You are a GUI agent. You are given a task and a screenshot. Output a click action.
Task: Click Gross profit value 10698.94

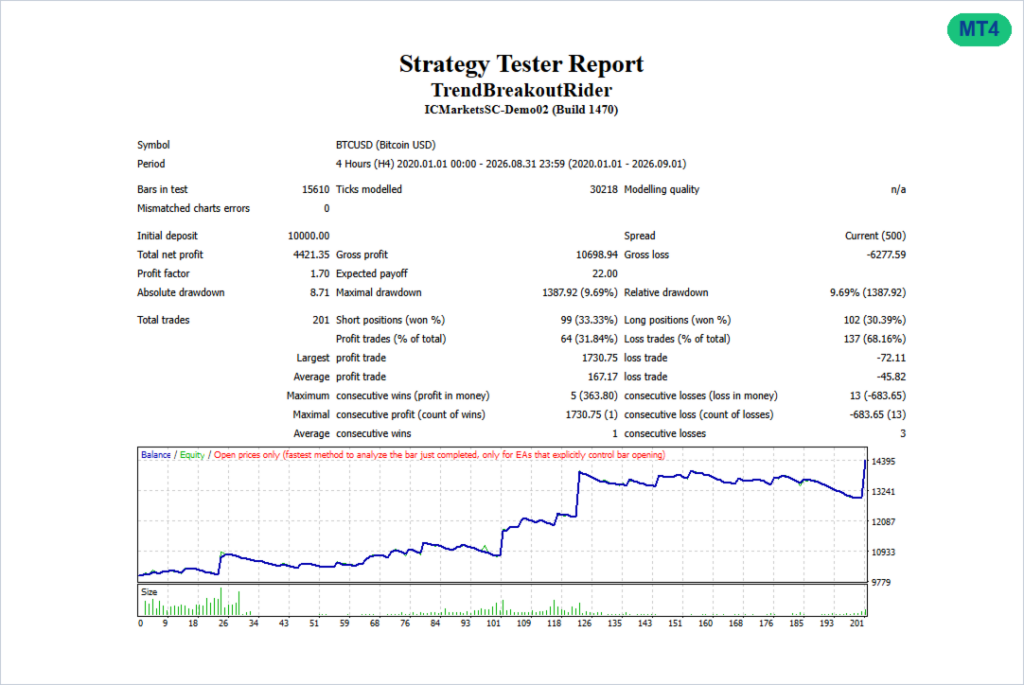click(x=596, y=255)
